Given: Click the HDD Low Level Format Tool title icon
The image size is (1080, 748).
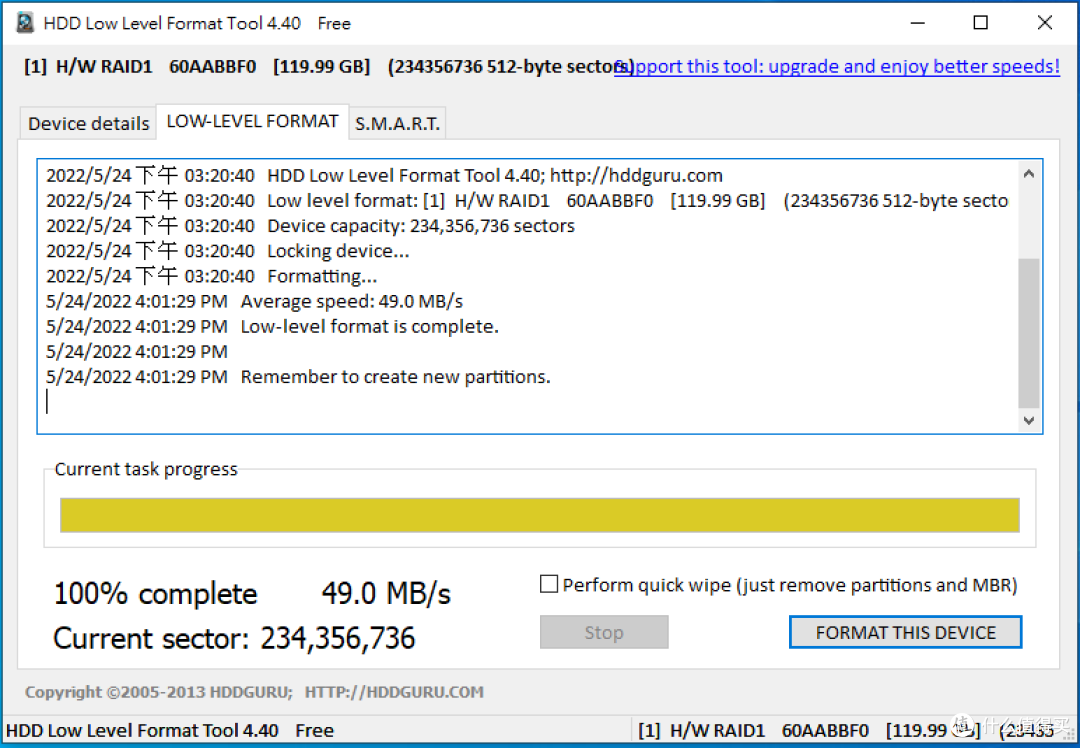Looking at the screenshot, I should click(25, 23).
